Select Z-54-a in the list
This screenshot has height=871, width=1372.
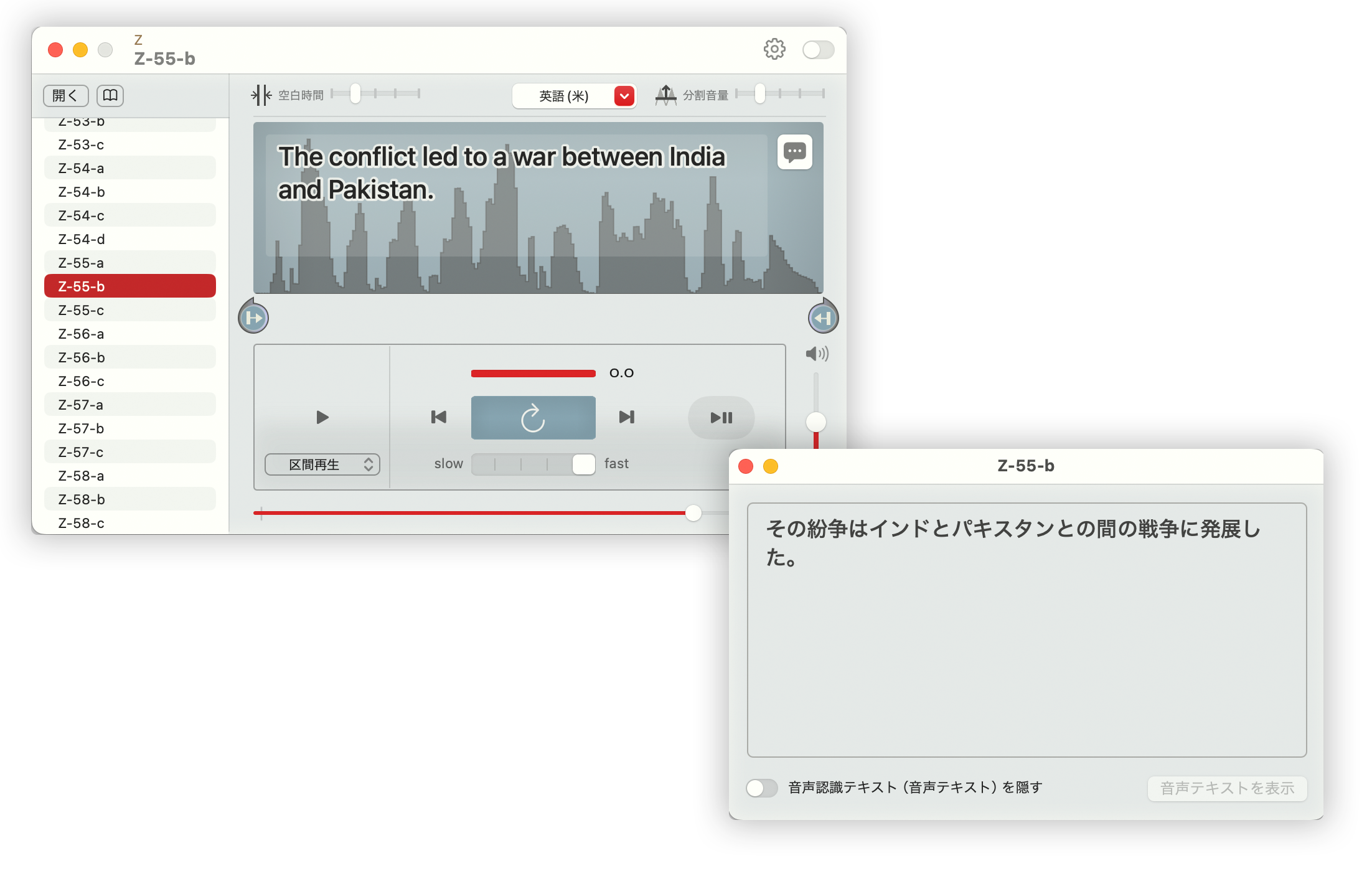130,168
